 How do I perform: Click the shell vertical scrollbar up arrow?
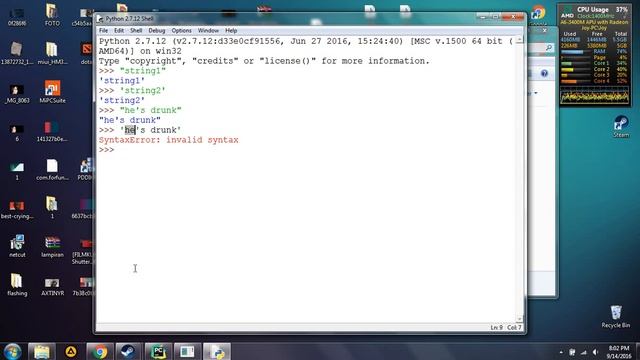pos(519,40)
